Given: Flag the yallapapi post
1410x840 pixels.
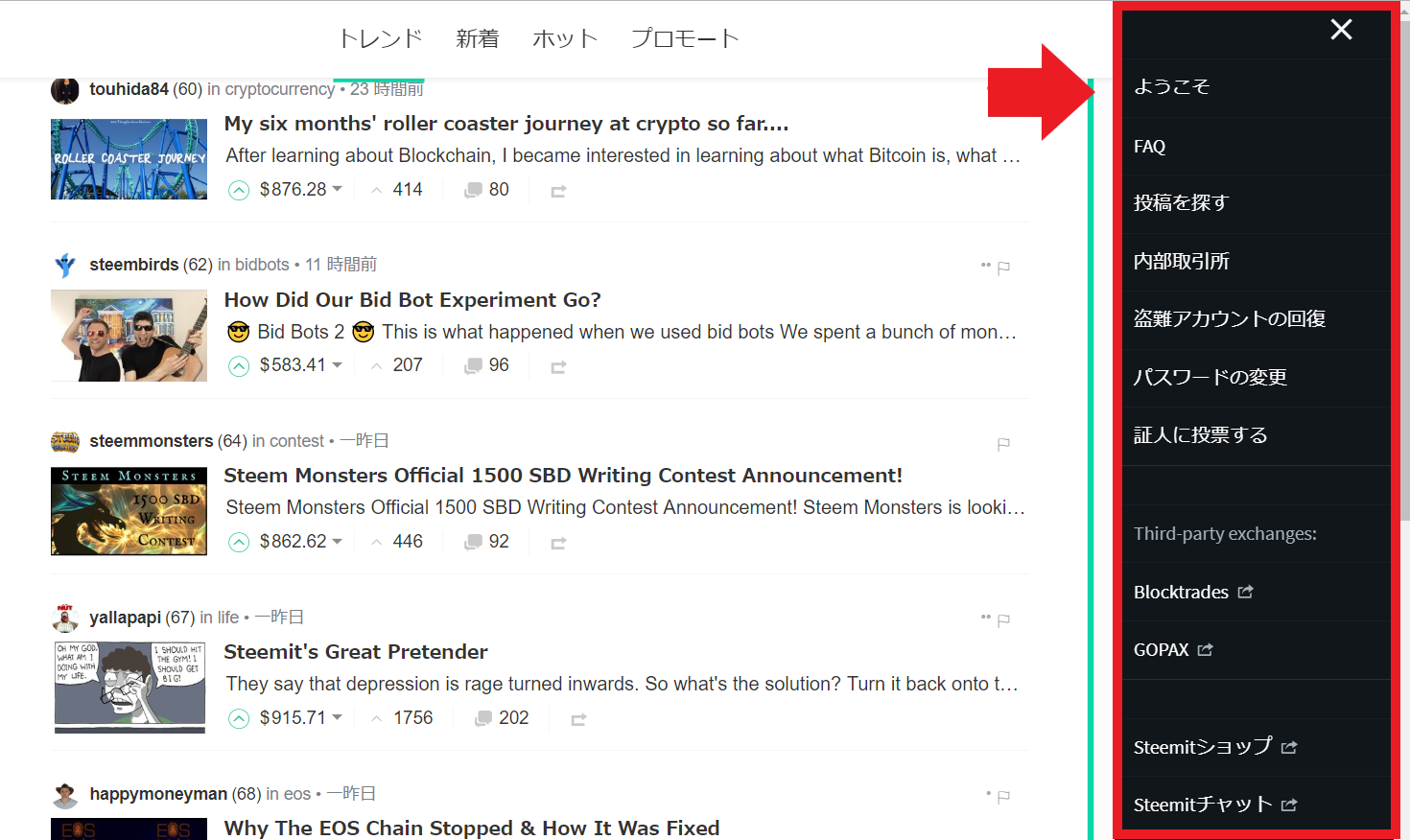Looking at the screenshot, I should pyautogui.click(x=1003, y=620).
